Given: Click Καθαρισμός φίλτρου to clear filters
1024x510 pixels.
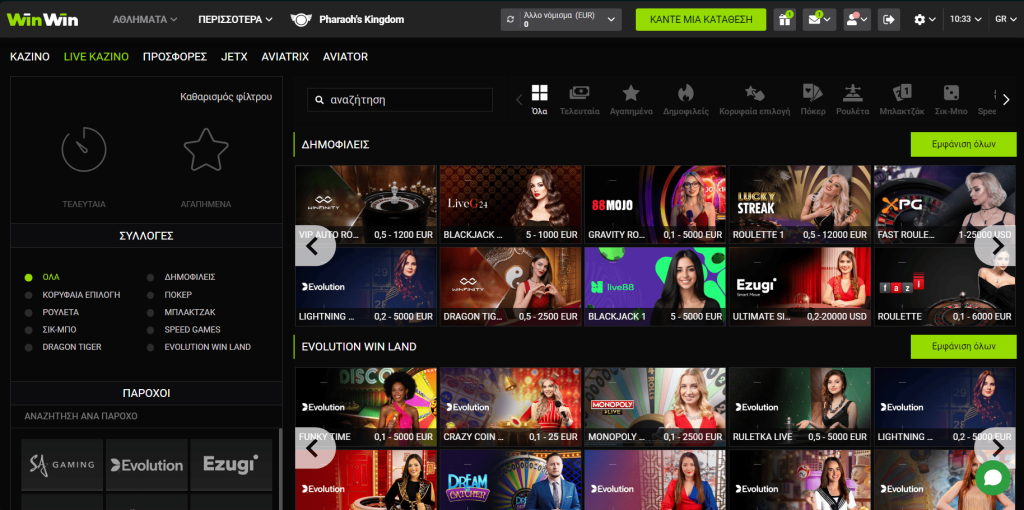Looking at the screenshot, I should pos(226,97).
